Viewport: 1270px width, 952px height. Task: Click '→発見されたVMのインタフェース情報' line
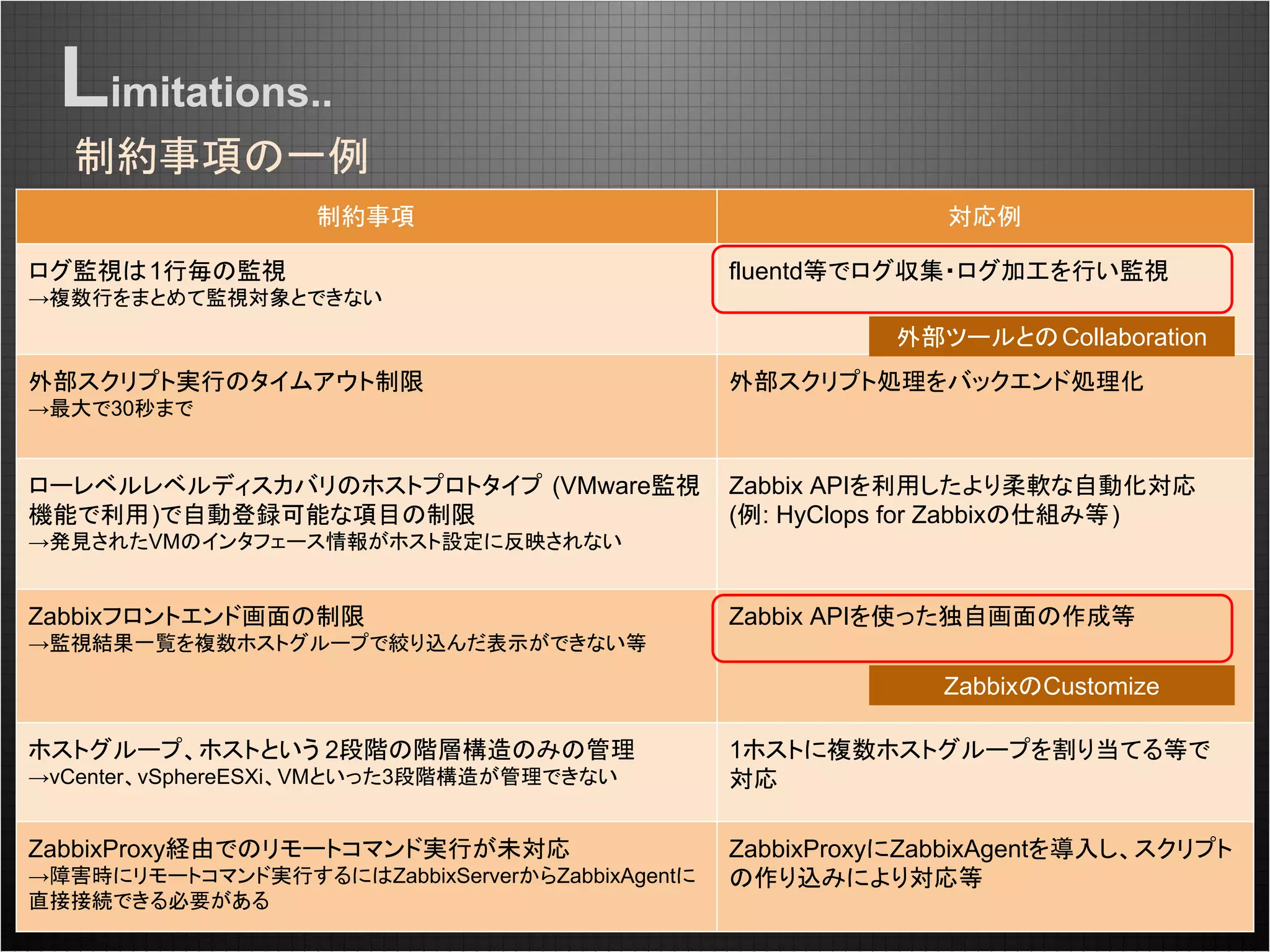click(326, 542)
